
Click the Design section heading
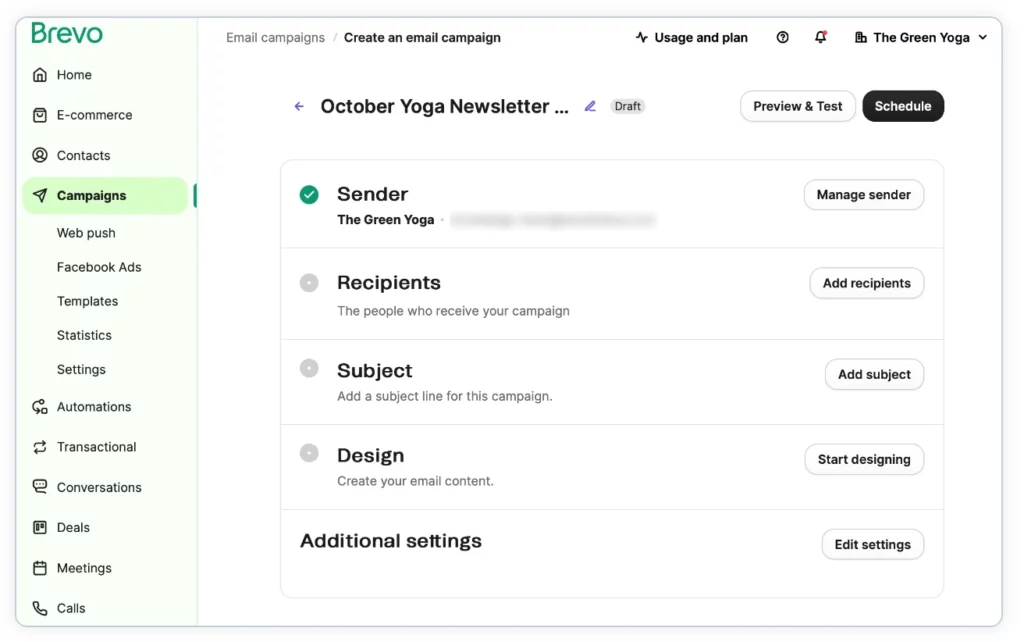click(370, 456)
